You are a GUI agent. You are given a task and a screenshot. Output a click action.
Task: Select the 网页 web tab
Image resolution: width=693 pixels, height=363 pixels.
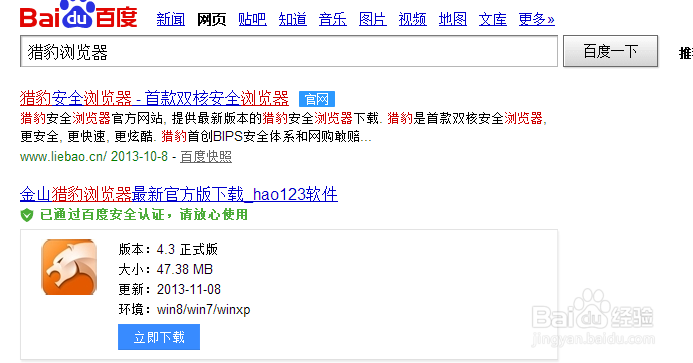pos(211,19)
